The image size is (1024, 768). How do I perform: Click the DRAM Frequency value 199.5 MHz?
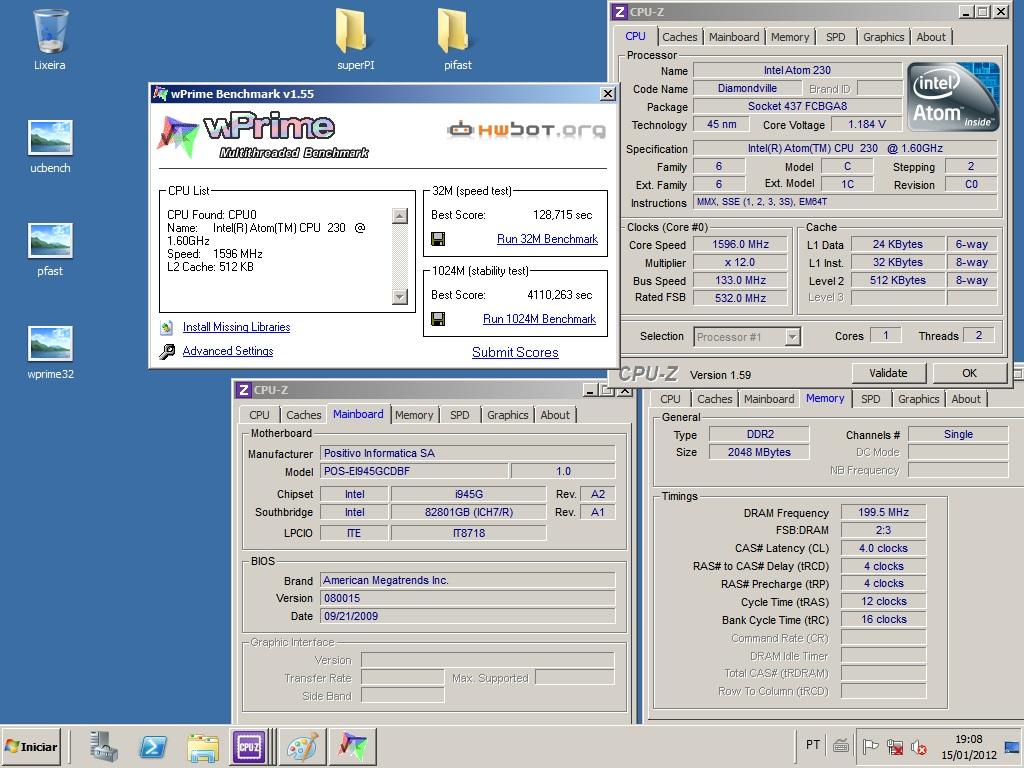click(x=884, y=513)
